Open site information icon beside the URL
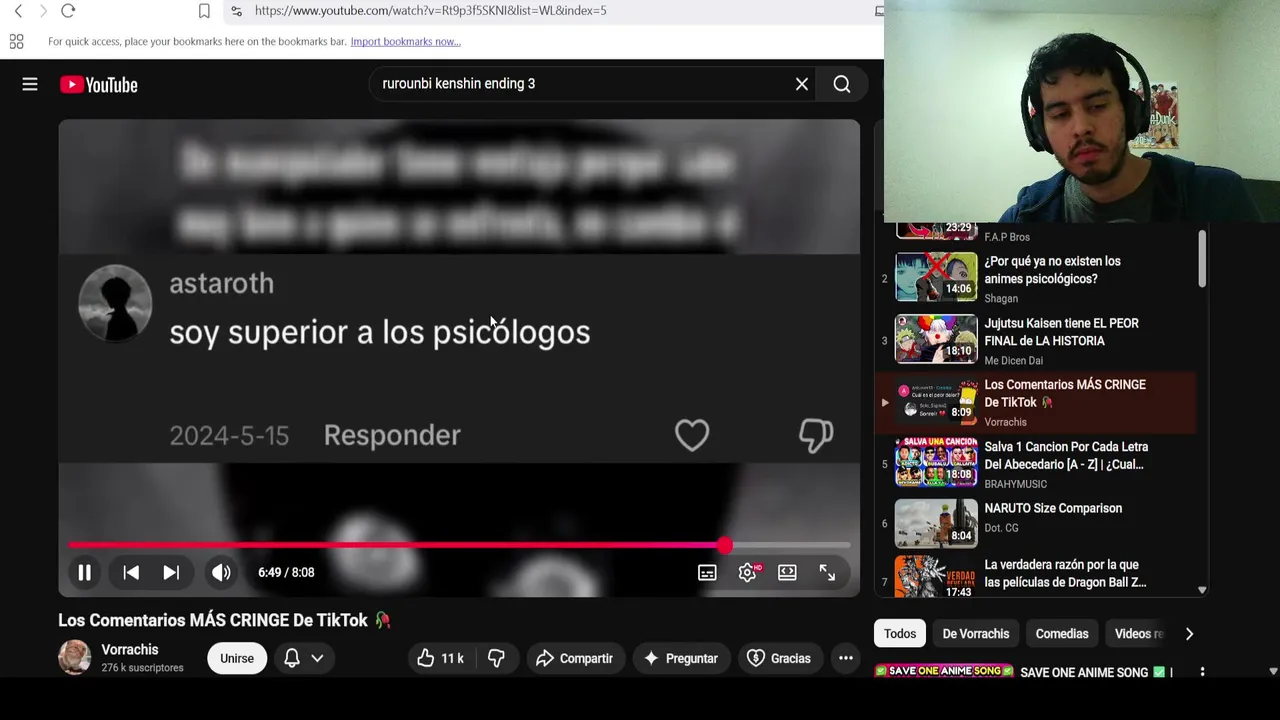The height and width of the screenshot is (720, 1280). 236,11
